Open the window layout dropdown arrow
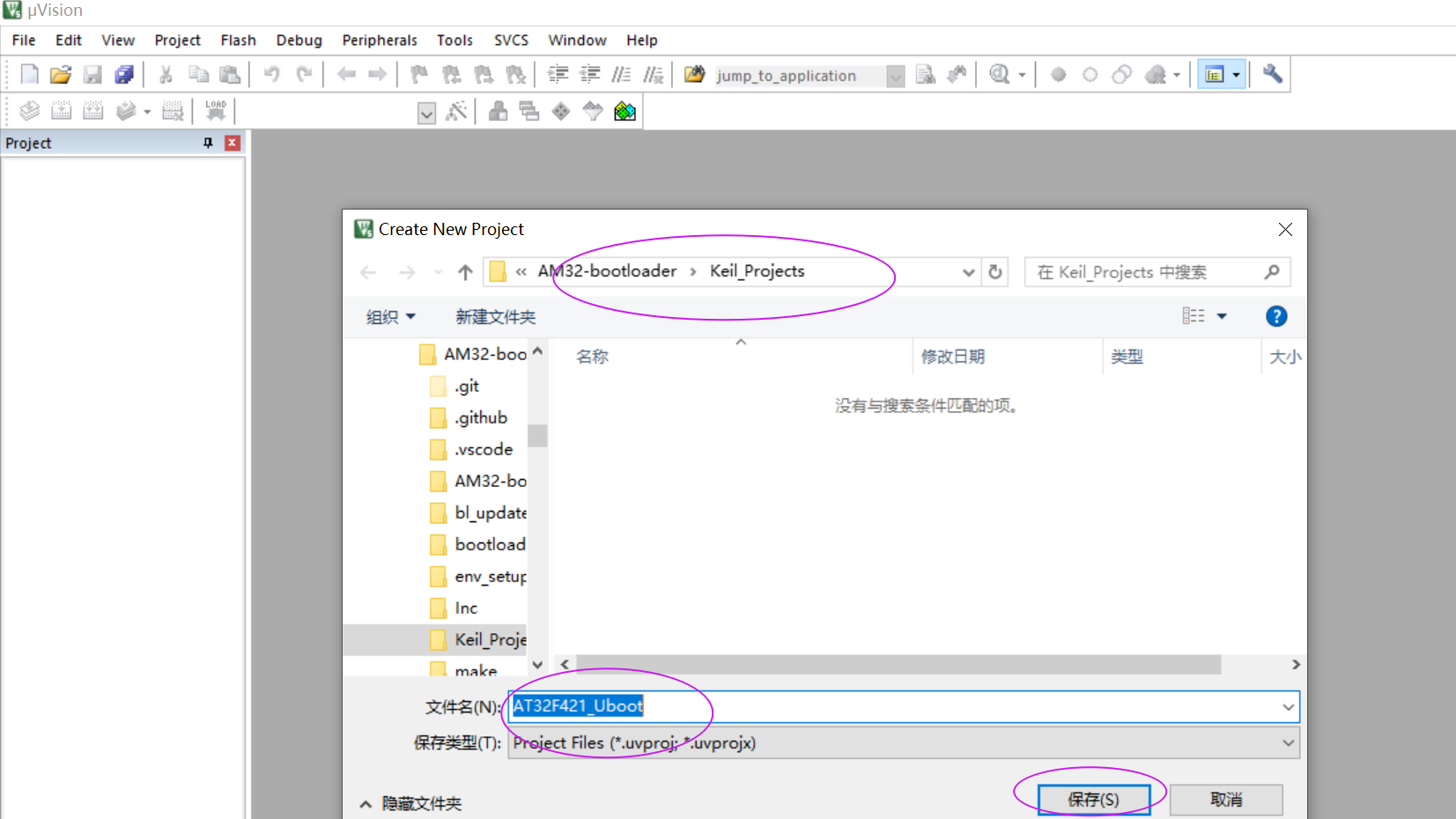This screenshot has width=1456, height=819. point(1236,75)
